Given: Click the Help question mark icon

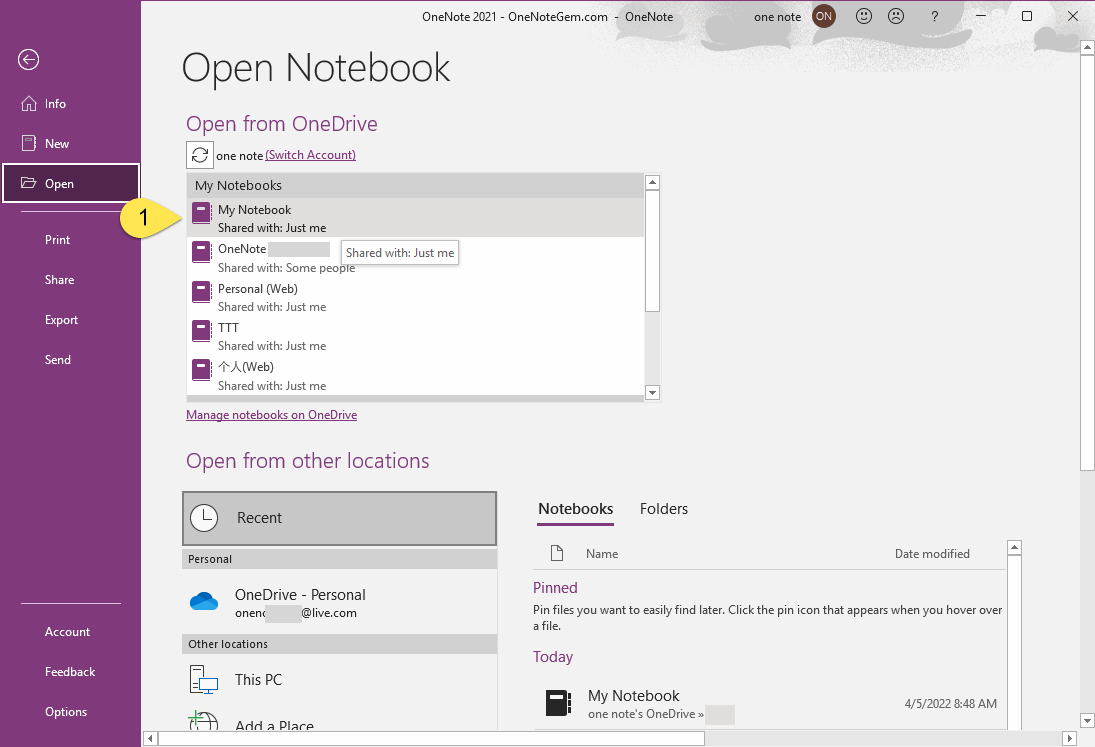Looking at the screenshot, I should point(933,16).
